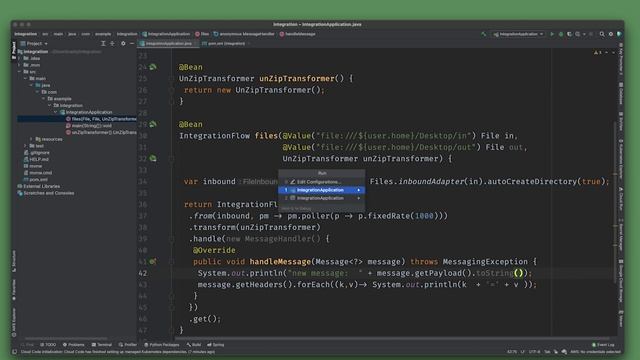Click the override gutter icon on line 41
This screenshot has width=640, height=360.
coord(153,261)
